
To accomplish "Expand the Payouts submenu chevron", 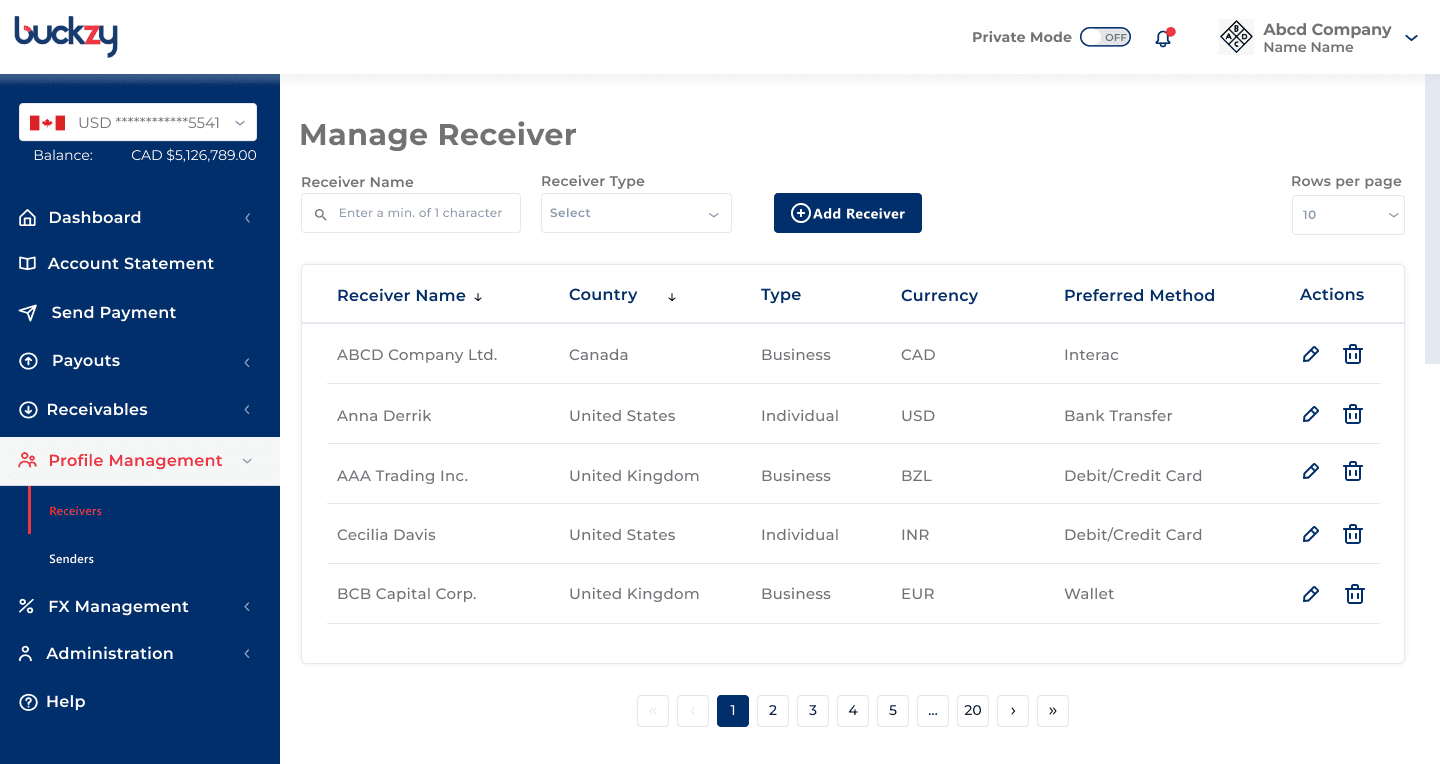I will pos(247,362).
